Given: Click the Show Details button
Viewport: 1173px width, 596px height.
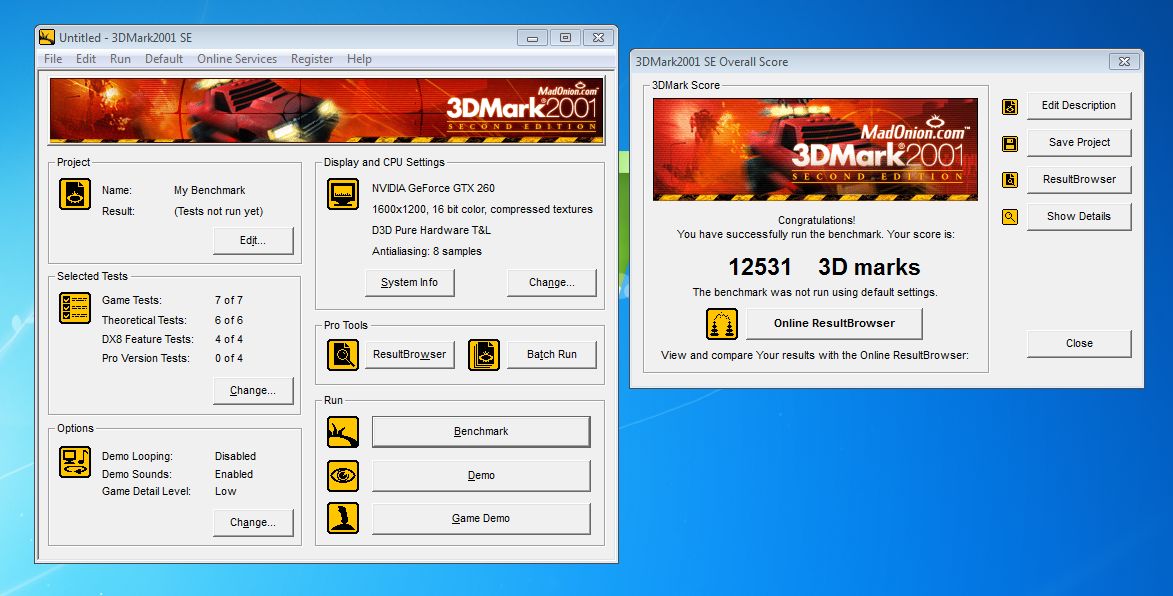Looking at the screenshot, I should (x=1079, y=216).
